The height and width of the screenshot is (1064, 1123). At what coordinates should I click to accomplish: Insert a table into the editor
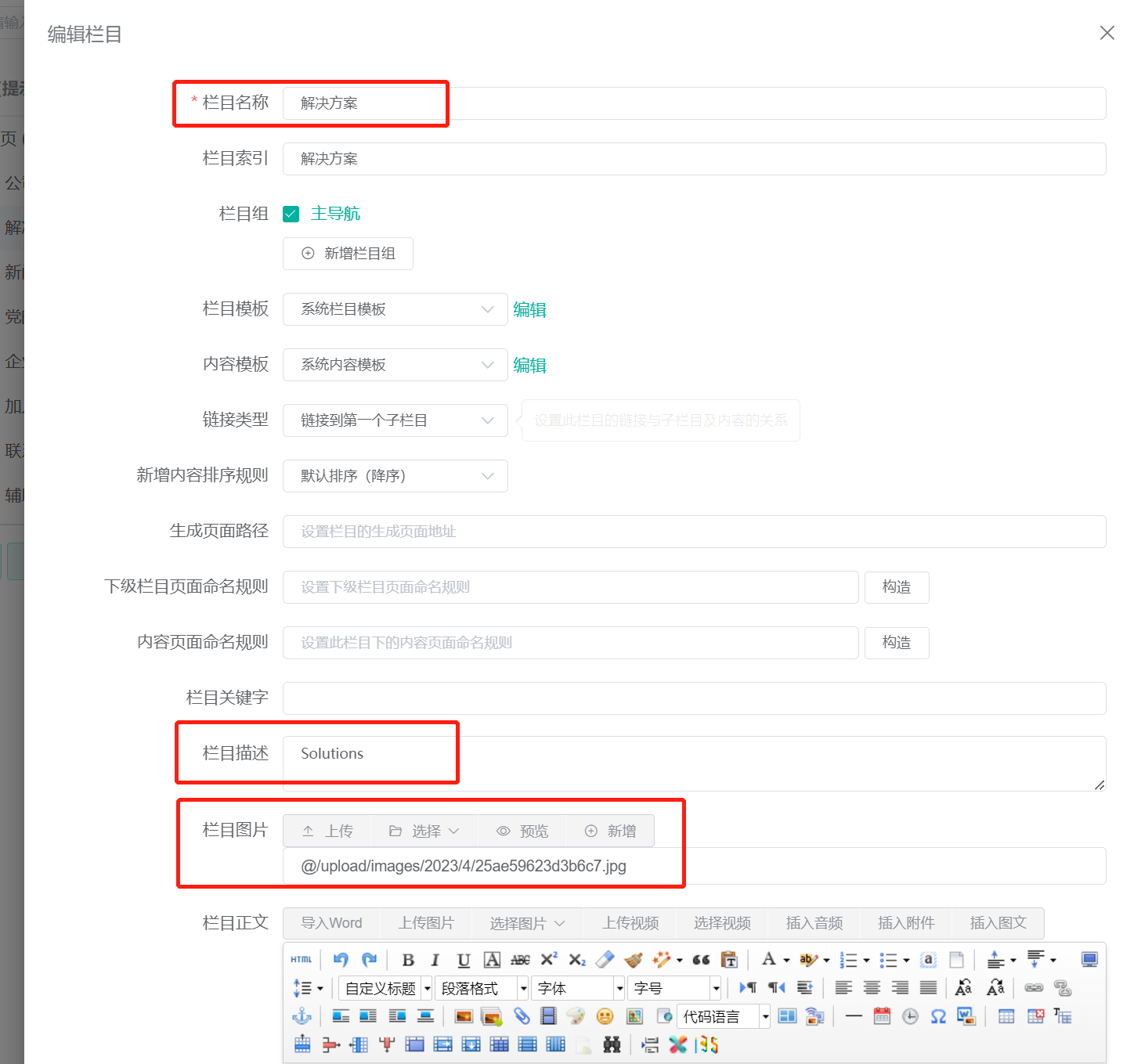tap(1006, 1015)
